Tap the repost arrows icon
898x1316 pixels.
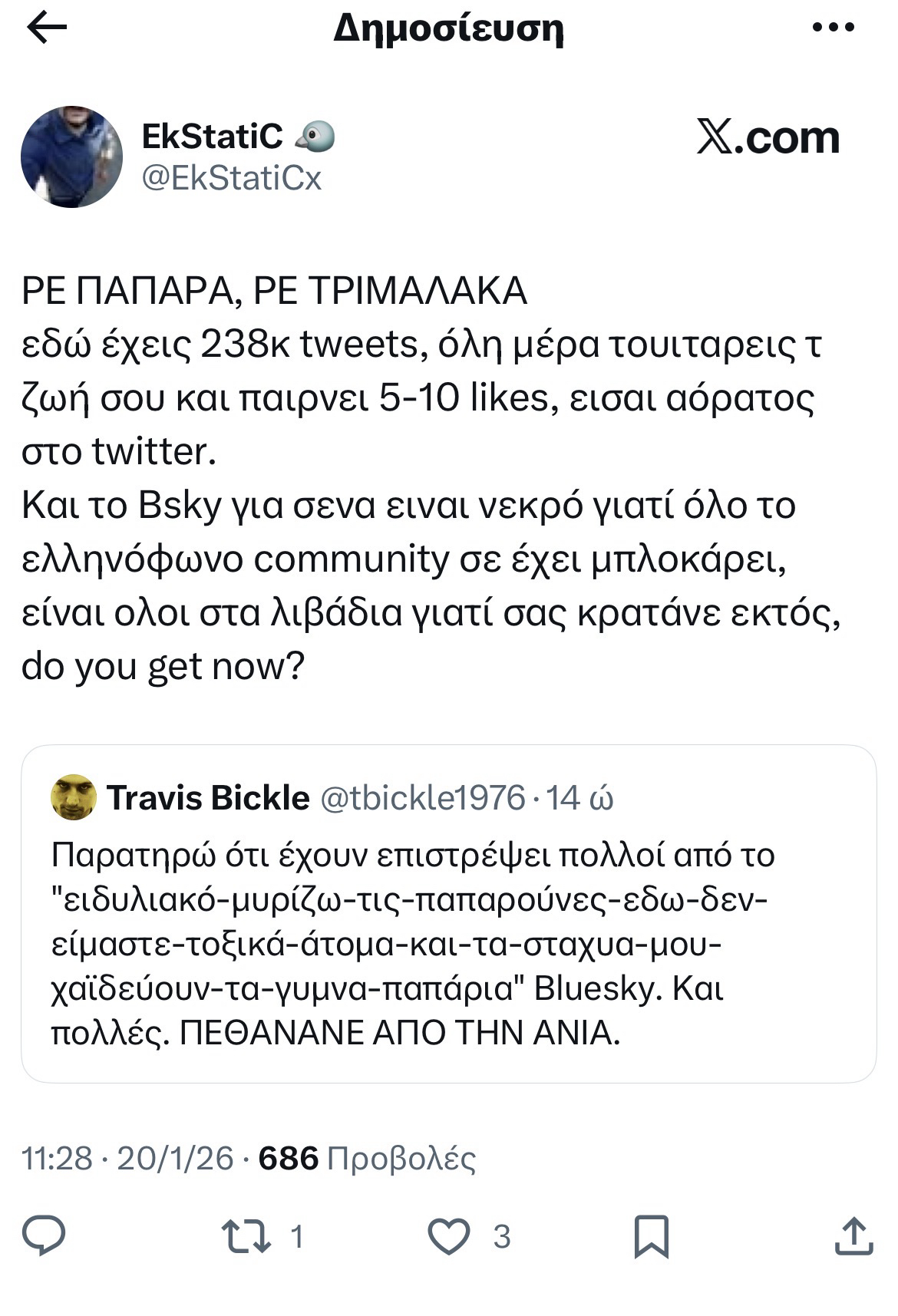246,1236
